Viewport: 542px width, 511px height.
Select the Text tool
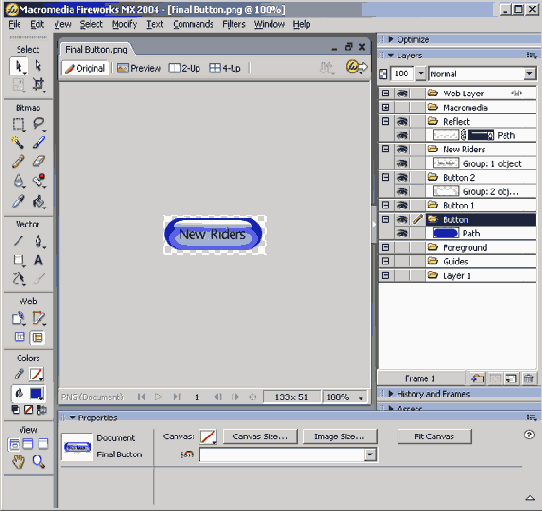[x=38, y=260]
